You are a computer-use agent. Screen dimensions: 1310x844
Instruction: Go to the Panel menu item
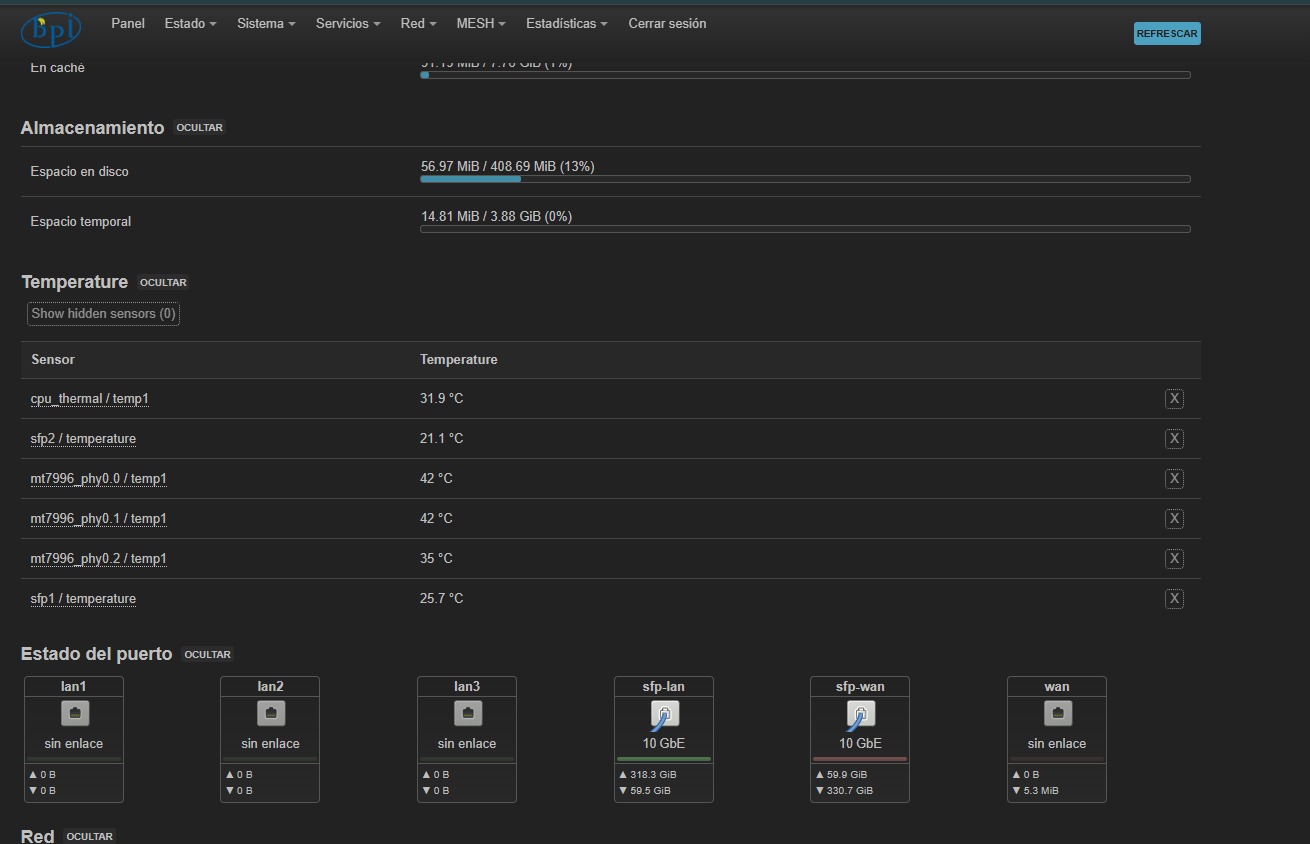[128, 24]
